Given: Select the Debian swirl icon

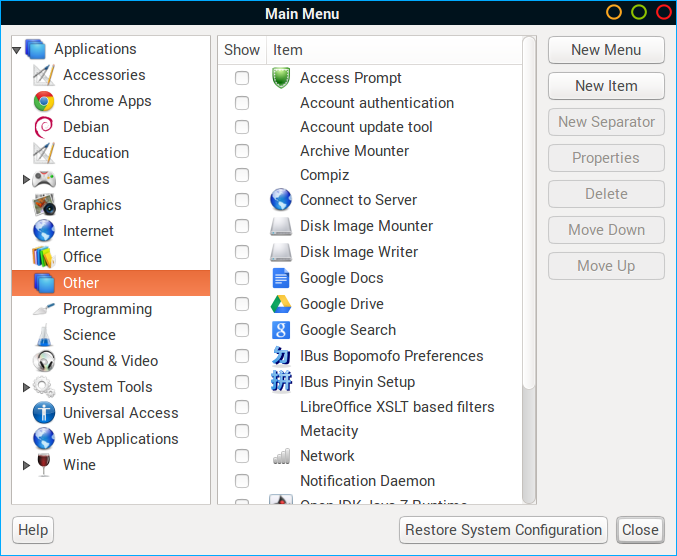Looking at the screenshot, I should (x=43, y=127).
